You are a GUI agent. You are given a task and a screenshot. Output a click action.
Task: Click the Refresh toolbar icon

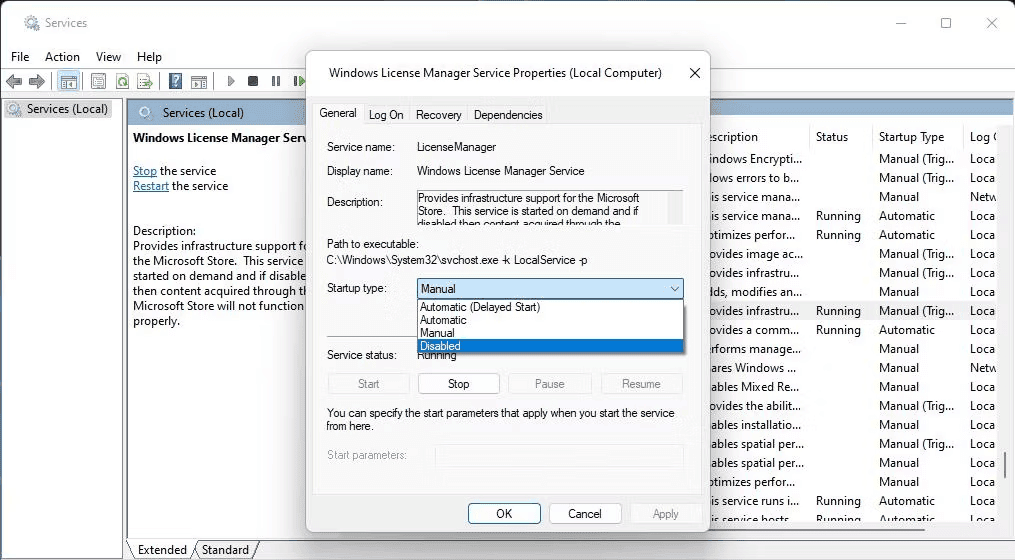122,81
